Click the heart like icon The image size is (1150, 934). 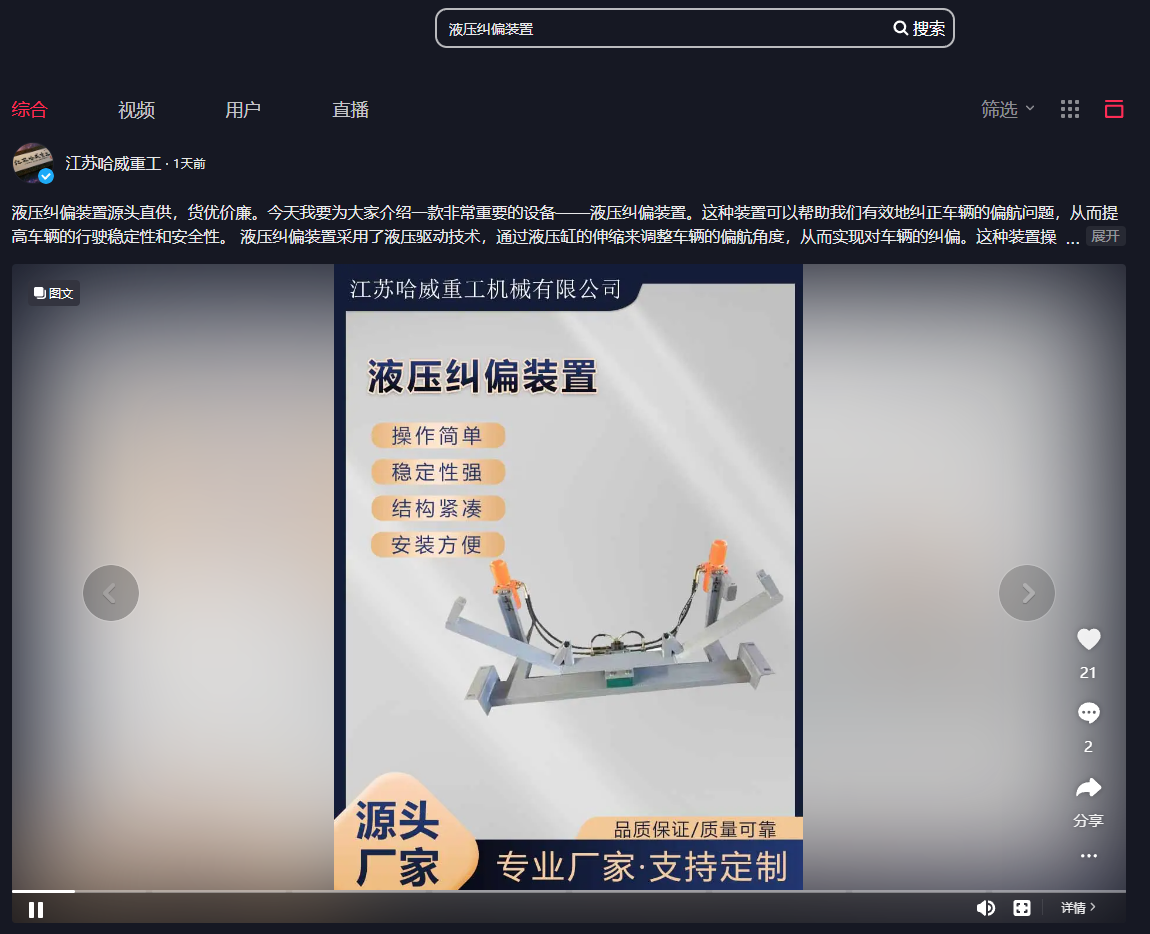1088,639
